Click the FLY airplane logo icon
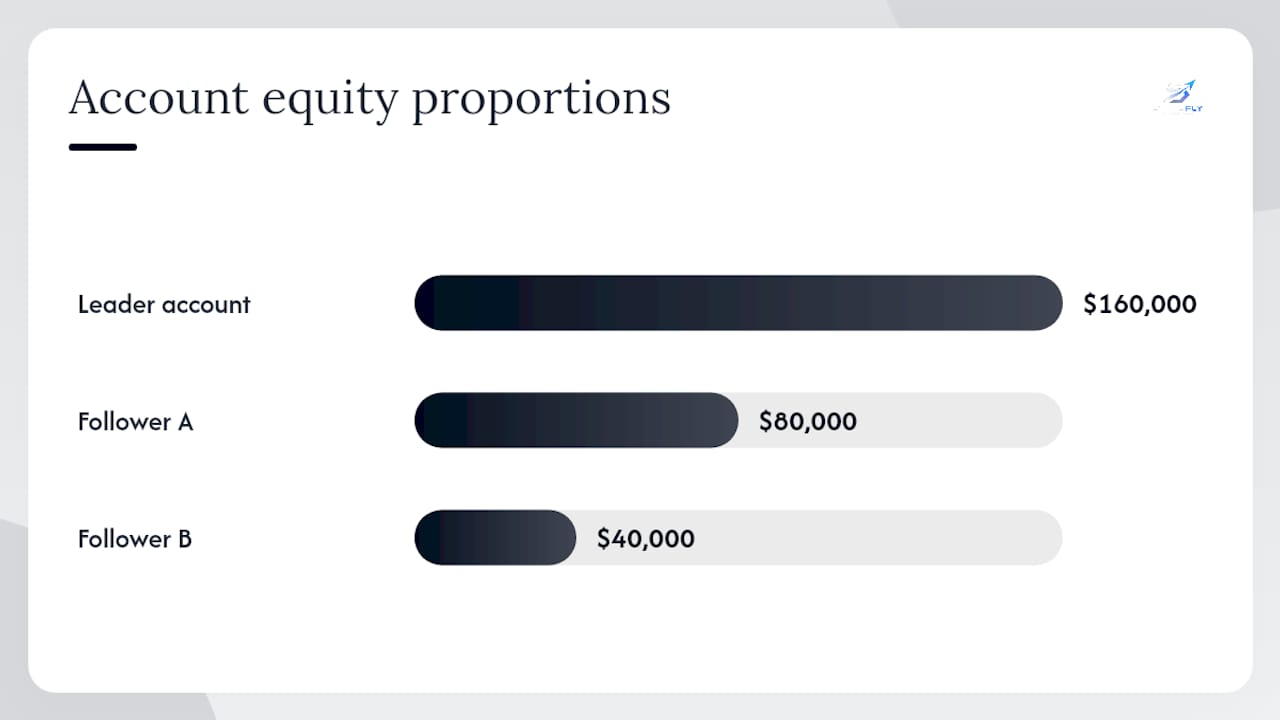1280x720 pixels. (x=1178, y=97)
